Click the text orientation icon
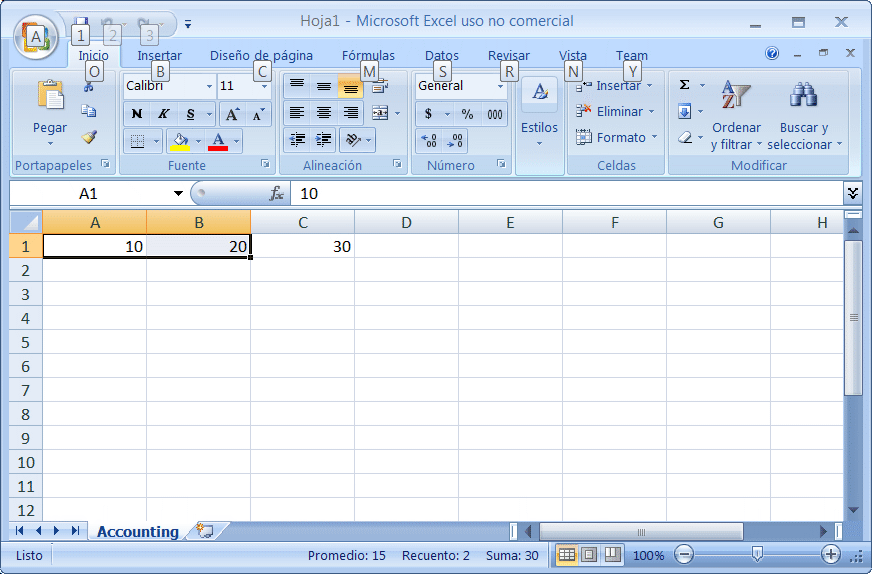 pyautogui.click(x=353, y=140)
